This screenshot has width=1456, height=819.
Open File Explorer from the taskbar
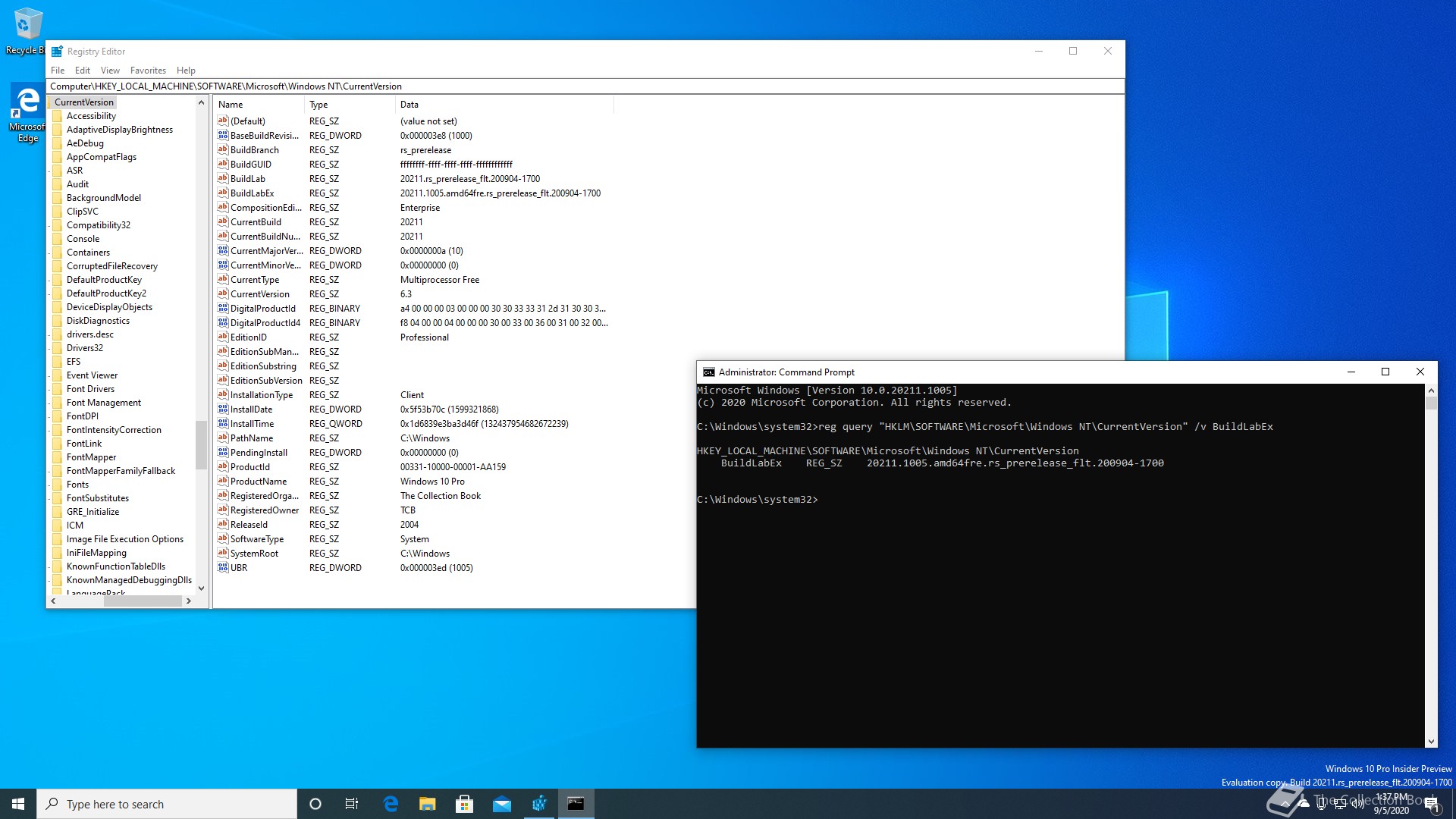[x=428, y=804]
